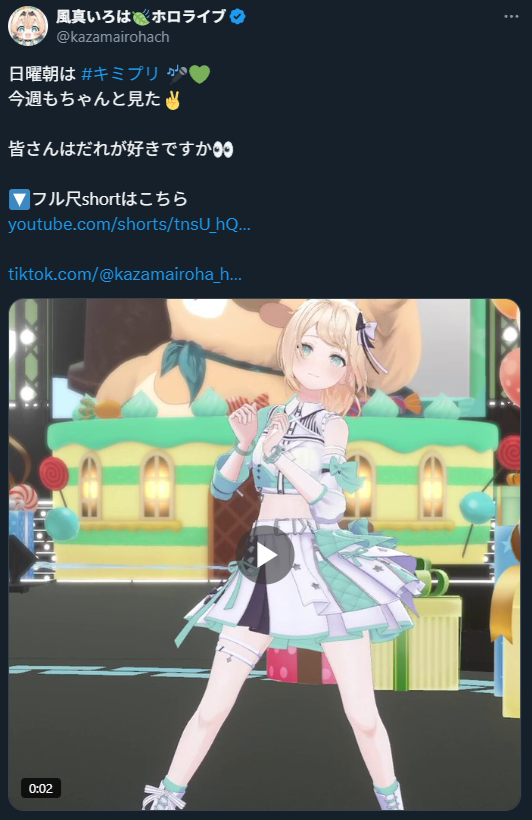Click the 0:02 video duration badge
This screenshot has width=532, height=820.
41,788
